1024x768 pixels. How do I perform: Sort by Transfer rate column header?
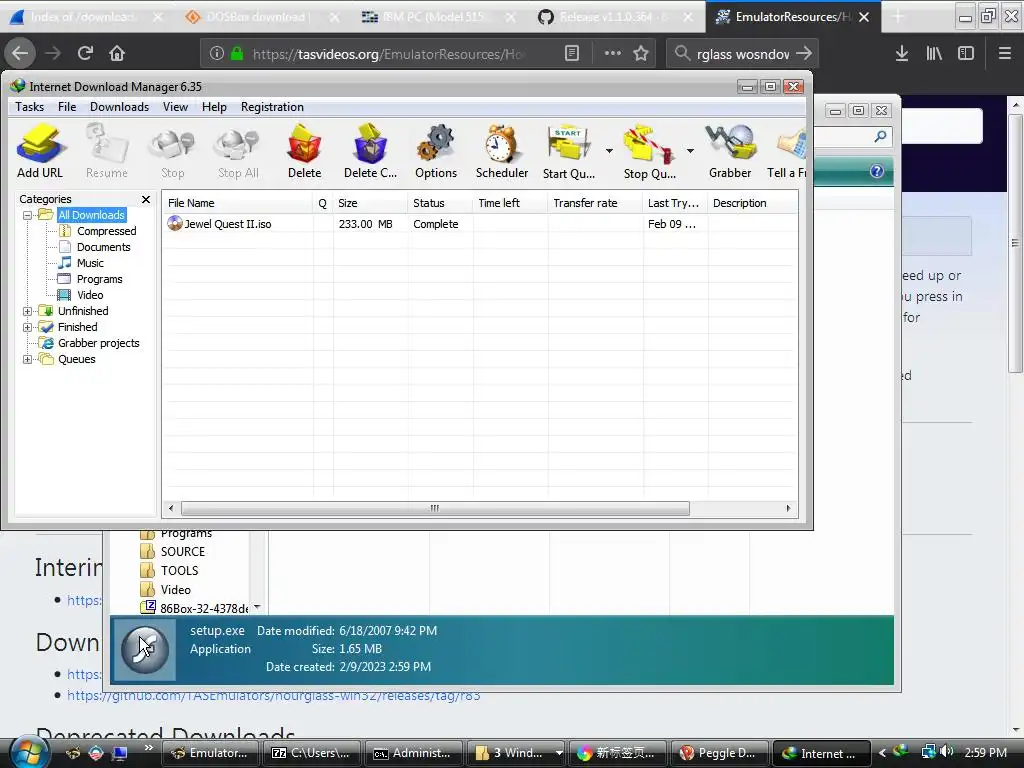click(595, 203)
